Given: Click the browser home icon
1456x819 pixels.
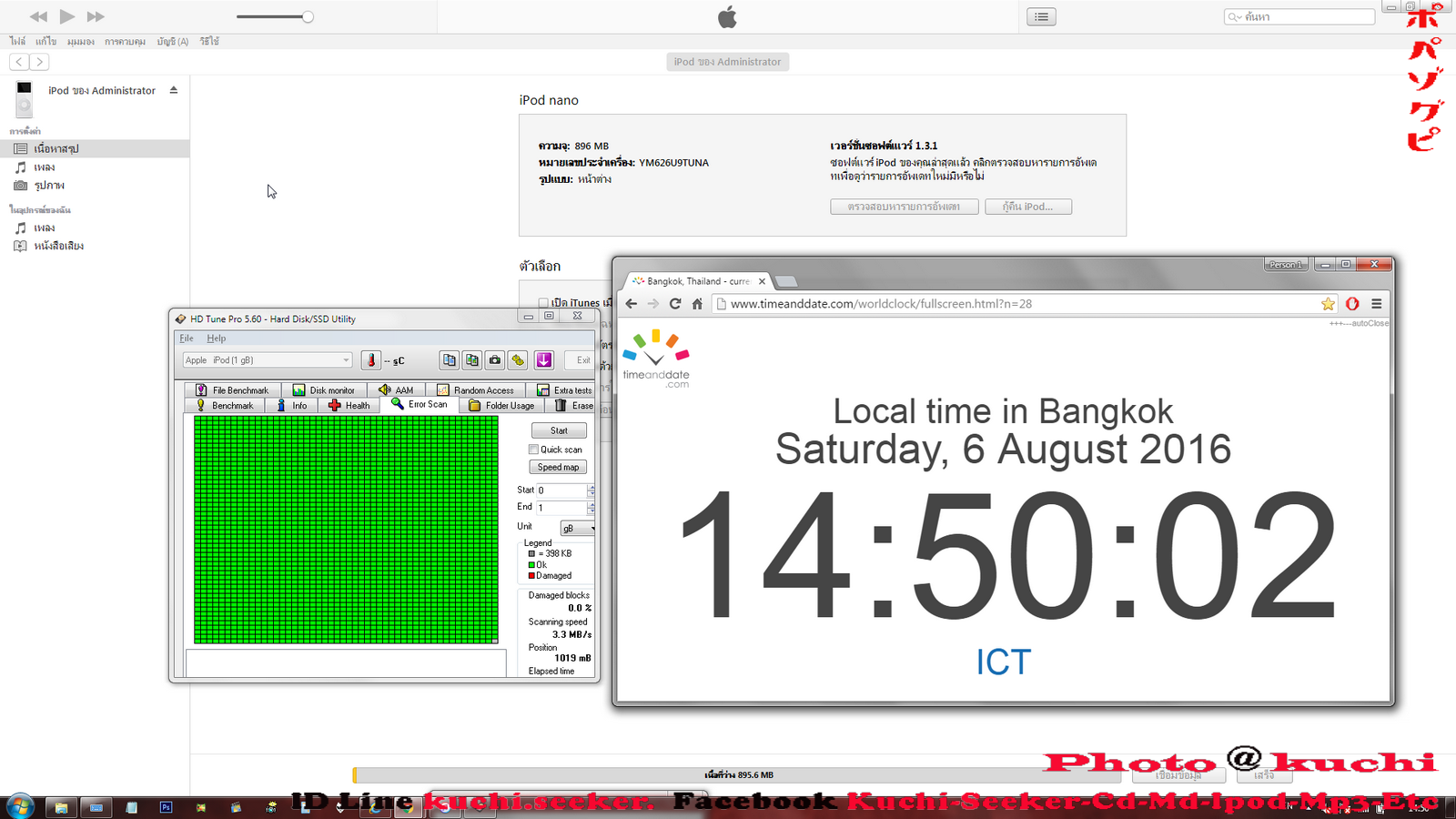Looking at the screenshot, I should [697, 304].
